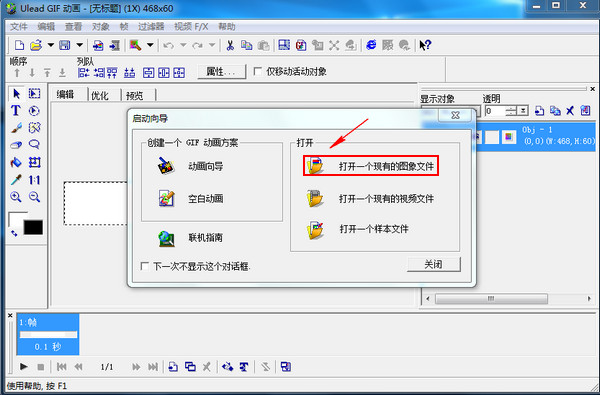The width and height of the screenshot is (600, 395).
Task: Click the delete object X icon
Action: (x=570, y=111)
